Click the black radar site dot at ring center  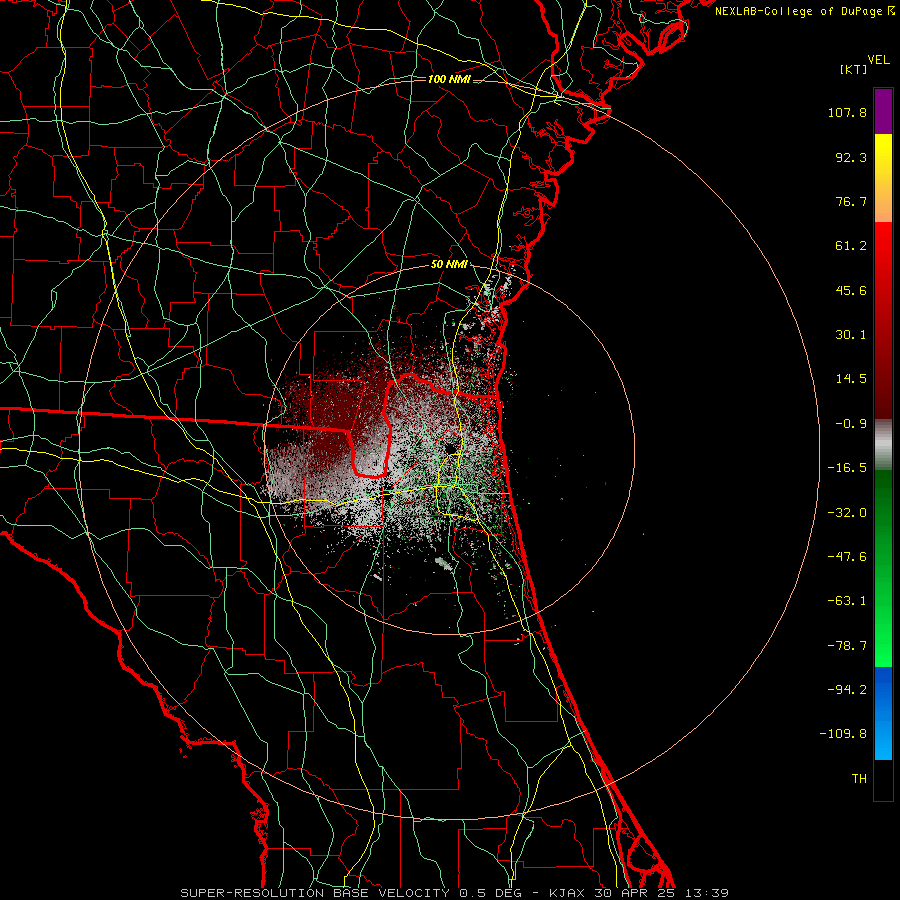click(449, 448)
